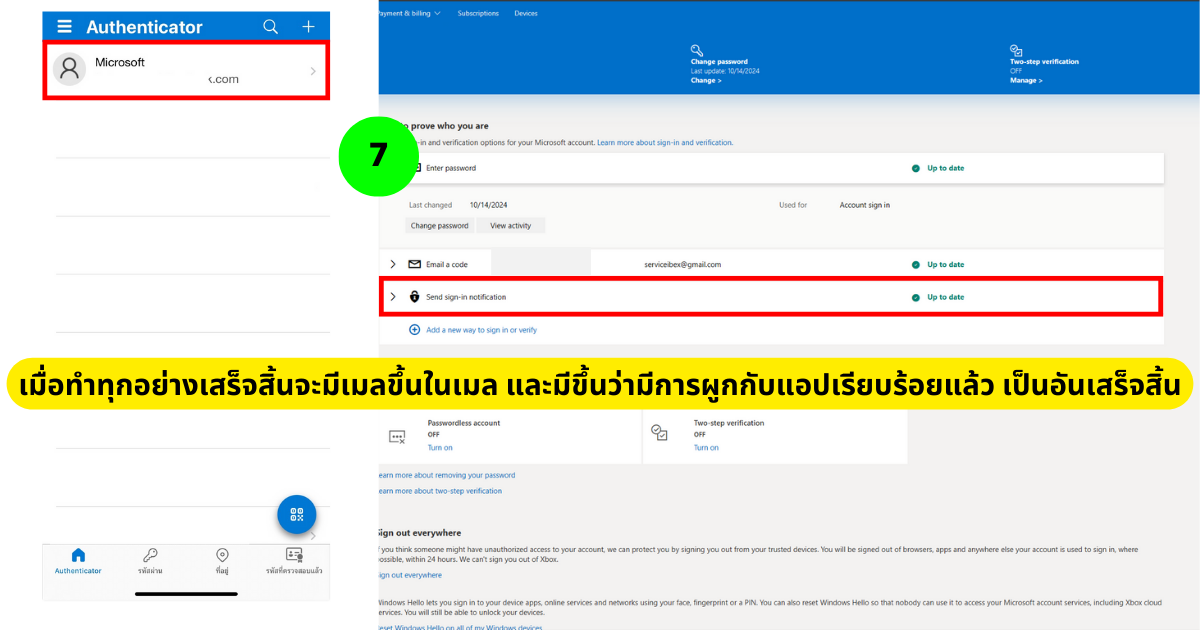Viewport: 1200px width, 630px height.
Task: Click 'Manage >' under Two-step verification
Action: point(1026,80)
